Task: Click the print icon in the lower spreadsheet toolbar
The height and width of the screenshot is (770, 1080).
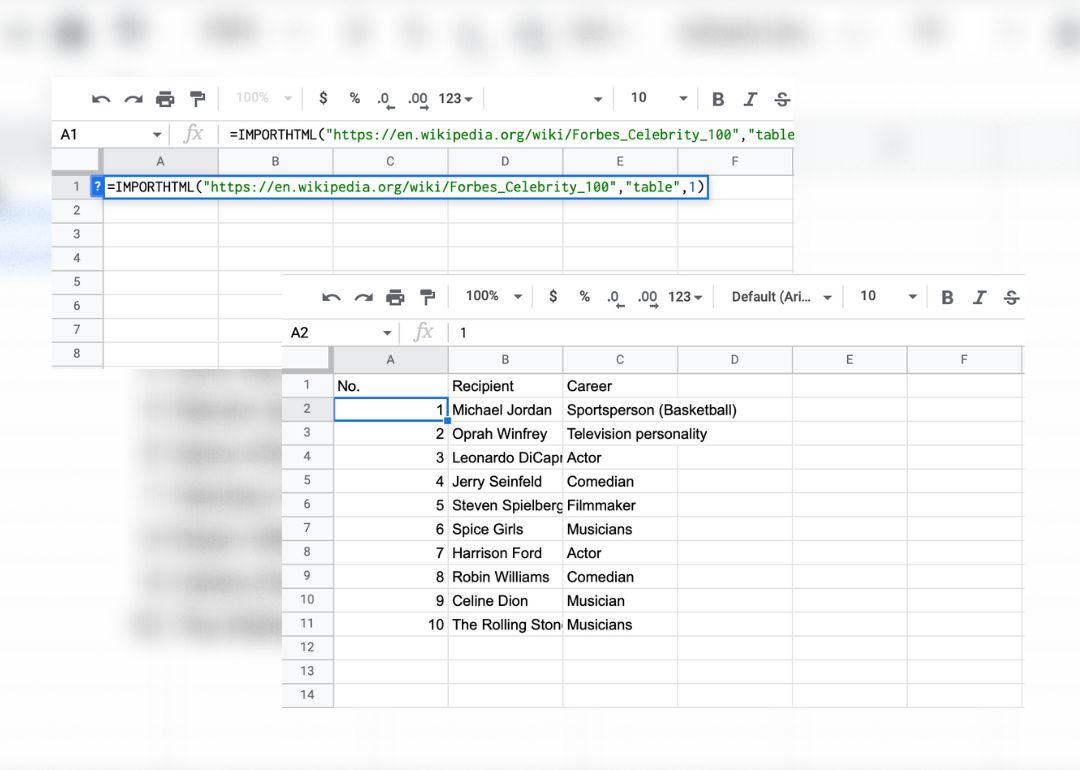Action: pos(395,297)
